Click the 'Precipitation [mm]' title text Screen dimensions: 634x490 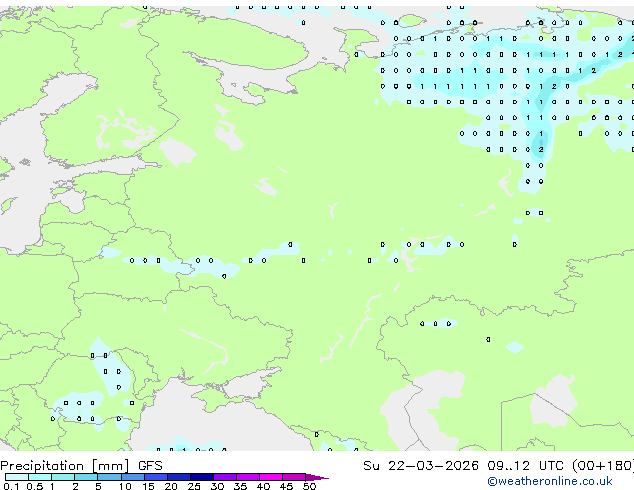pyautogui.click(x=65, y=466)
